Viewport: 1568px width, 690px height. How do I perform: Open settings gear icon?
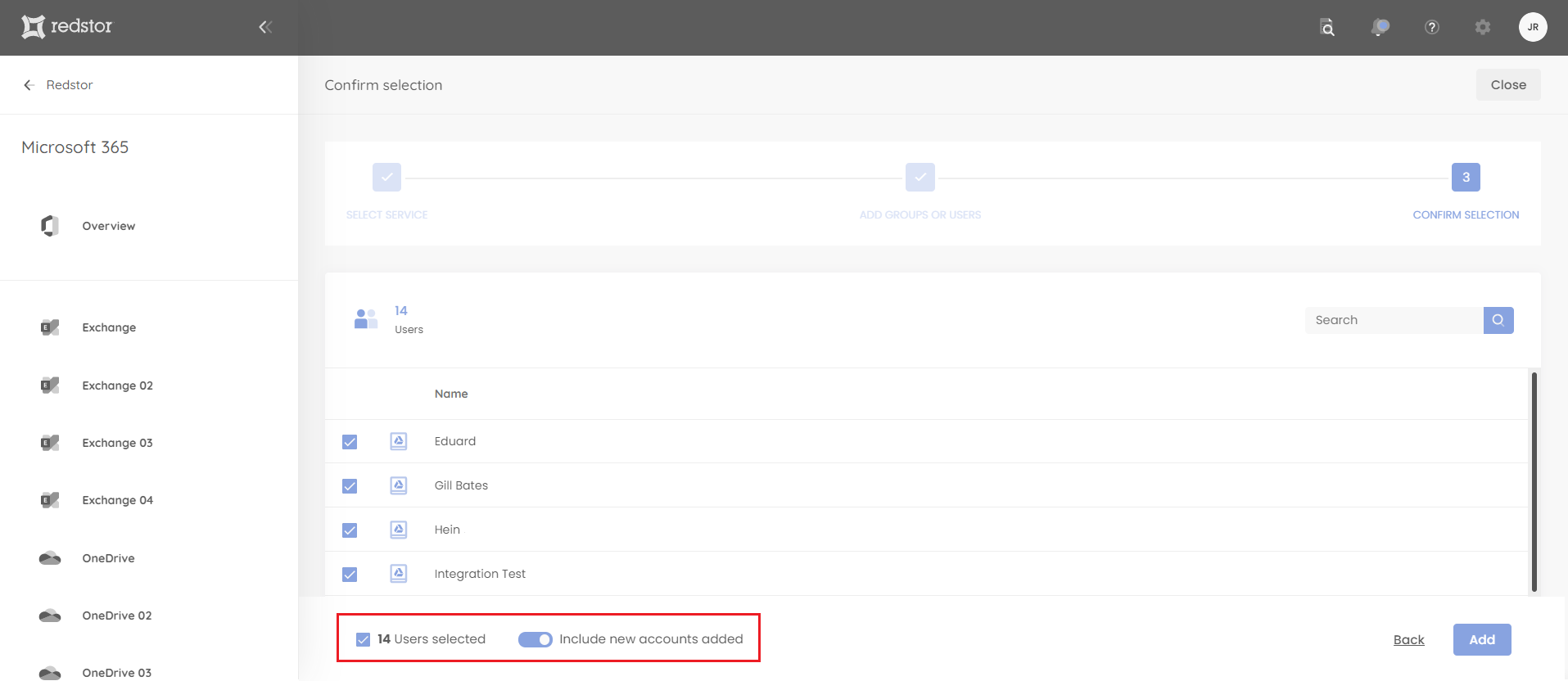point(1483,27)
